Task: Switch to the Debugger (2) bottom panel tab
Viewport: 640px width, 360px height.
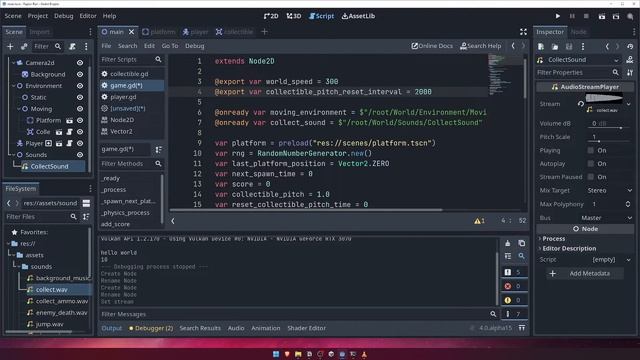Action: (151, 328)
